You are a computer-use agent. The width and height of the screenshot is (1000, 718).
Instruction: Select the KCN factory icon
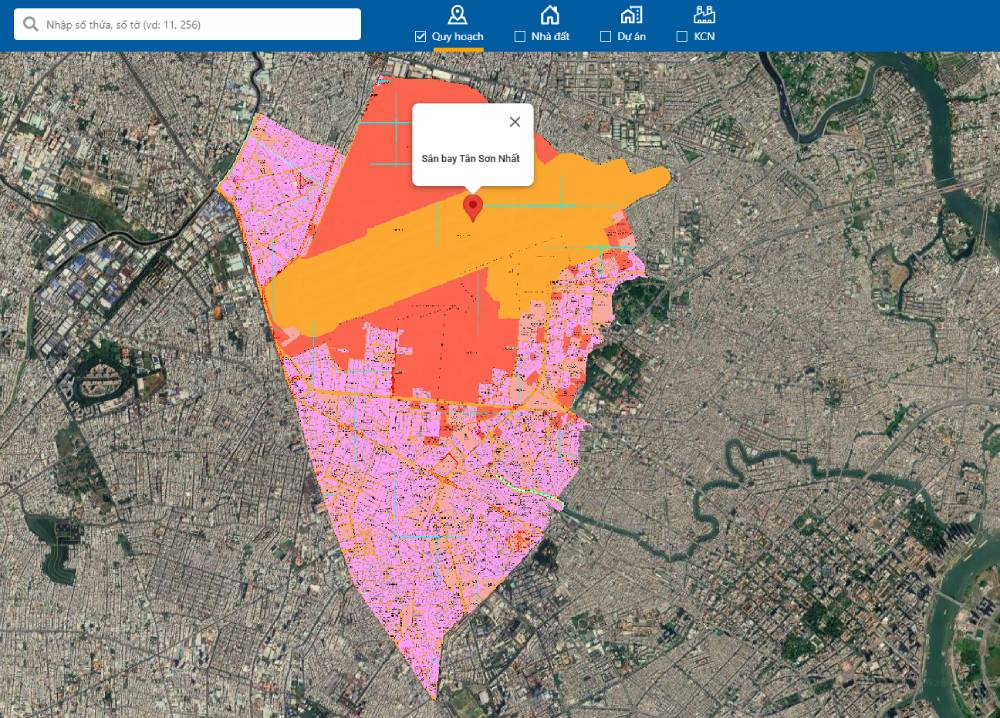click(705, 14)
